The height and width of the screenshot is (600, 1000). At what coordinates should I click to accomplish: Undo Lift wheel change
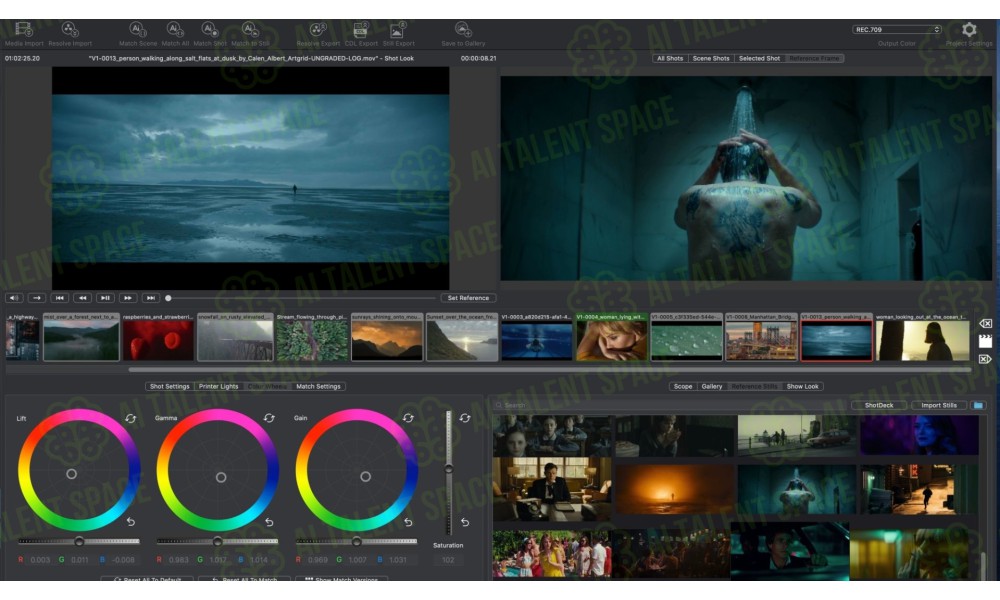click(131, 522)
